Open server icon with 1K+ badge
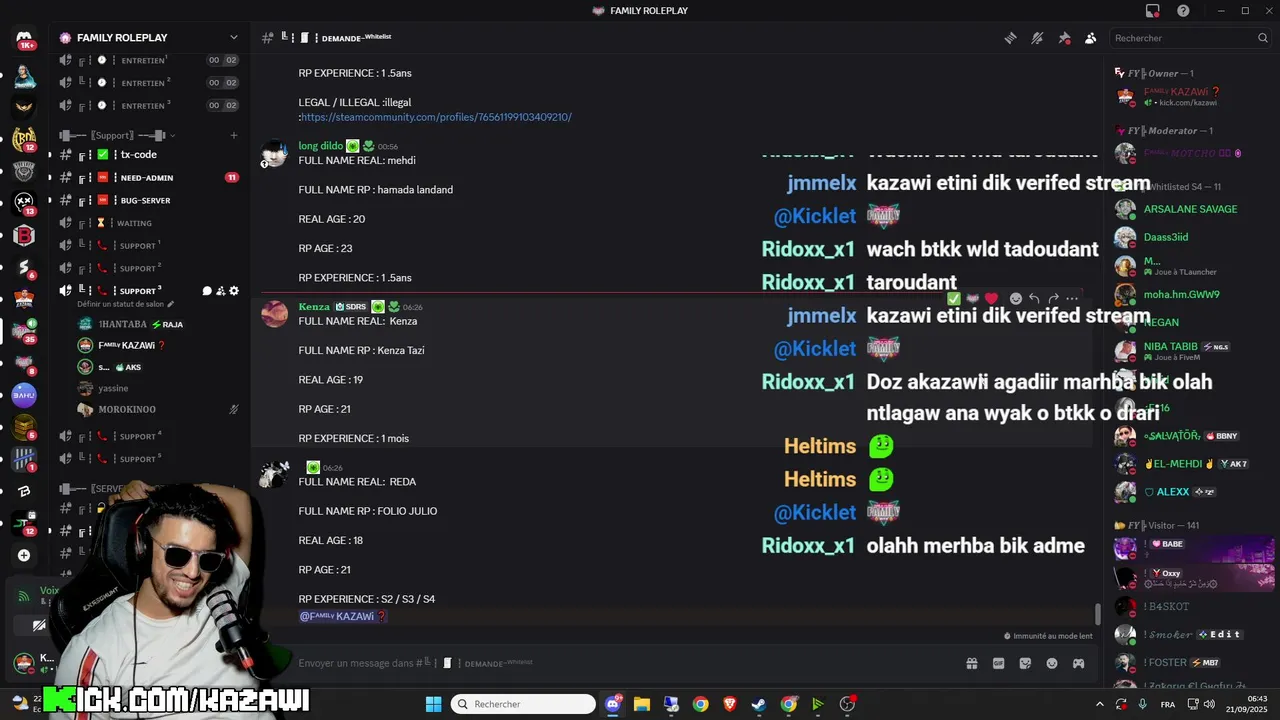The image size is (1280, 720). tap(24, 38)
